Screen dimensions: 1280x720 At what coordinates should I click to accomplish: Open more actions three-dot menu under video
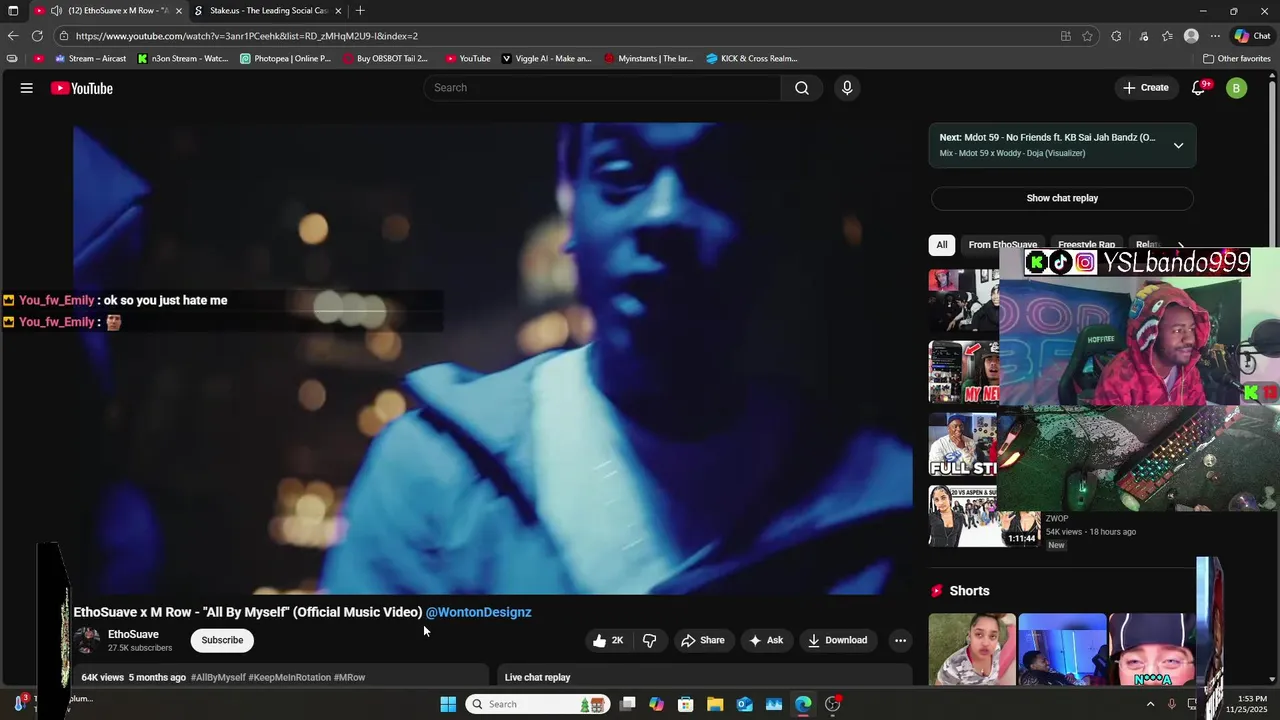(900, 640)
